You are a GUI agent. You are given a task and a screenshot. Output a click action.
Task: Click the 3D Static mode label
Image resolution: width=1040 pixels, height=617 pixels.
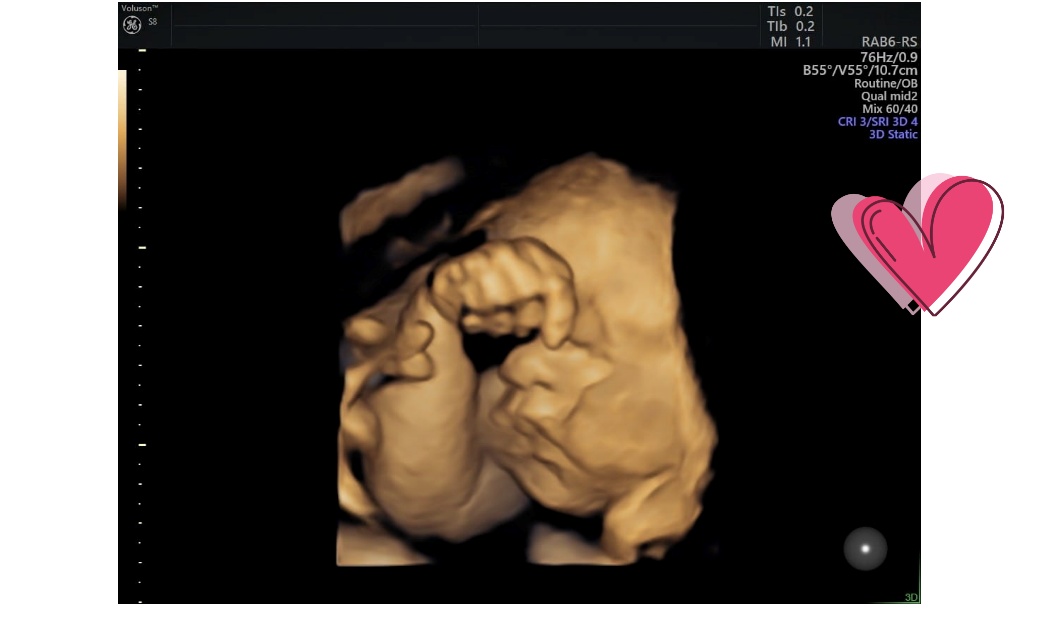893,134
